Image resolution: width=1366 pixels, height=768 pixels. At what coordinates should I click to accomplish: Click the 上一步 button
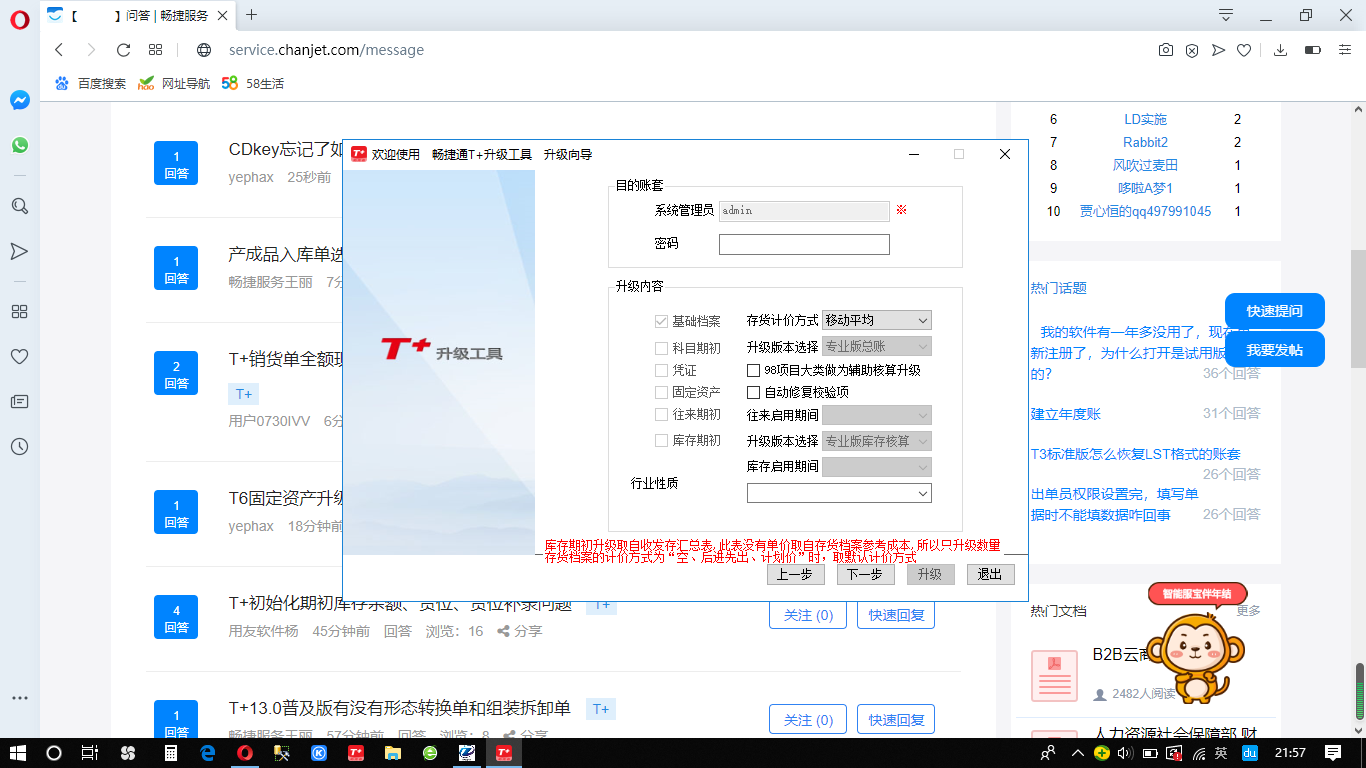pos(796,574)
